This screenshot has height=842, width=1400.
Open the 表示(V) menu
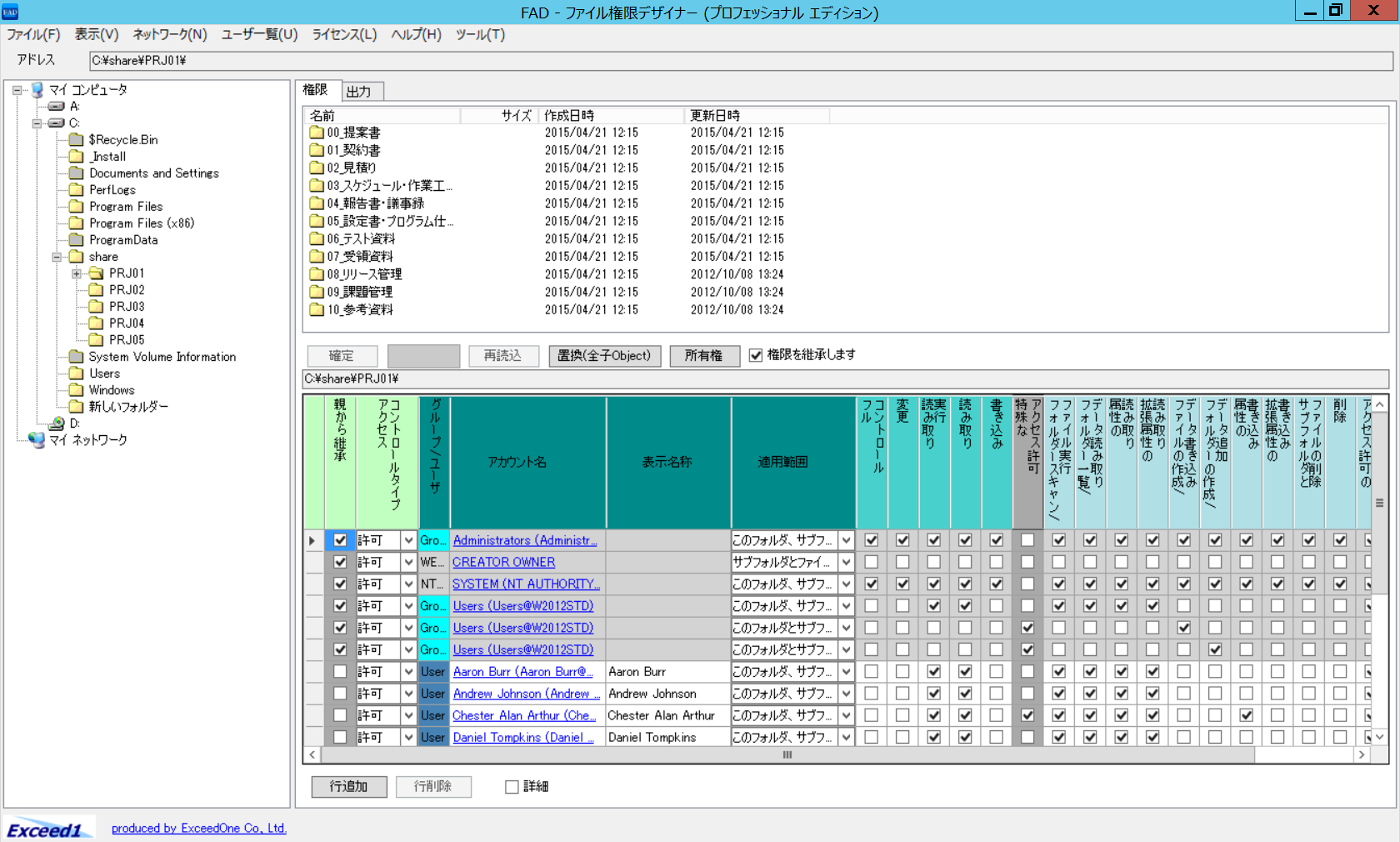pos(97,34)
